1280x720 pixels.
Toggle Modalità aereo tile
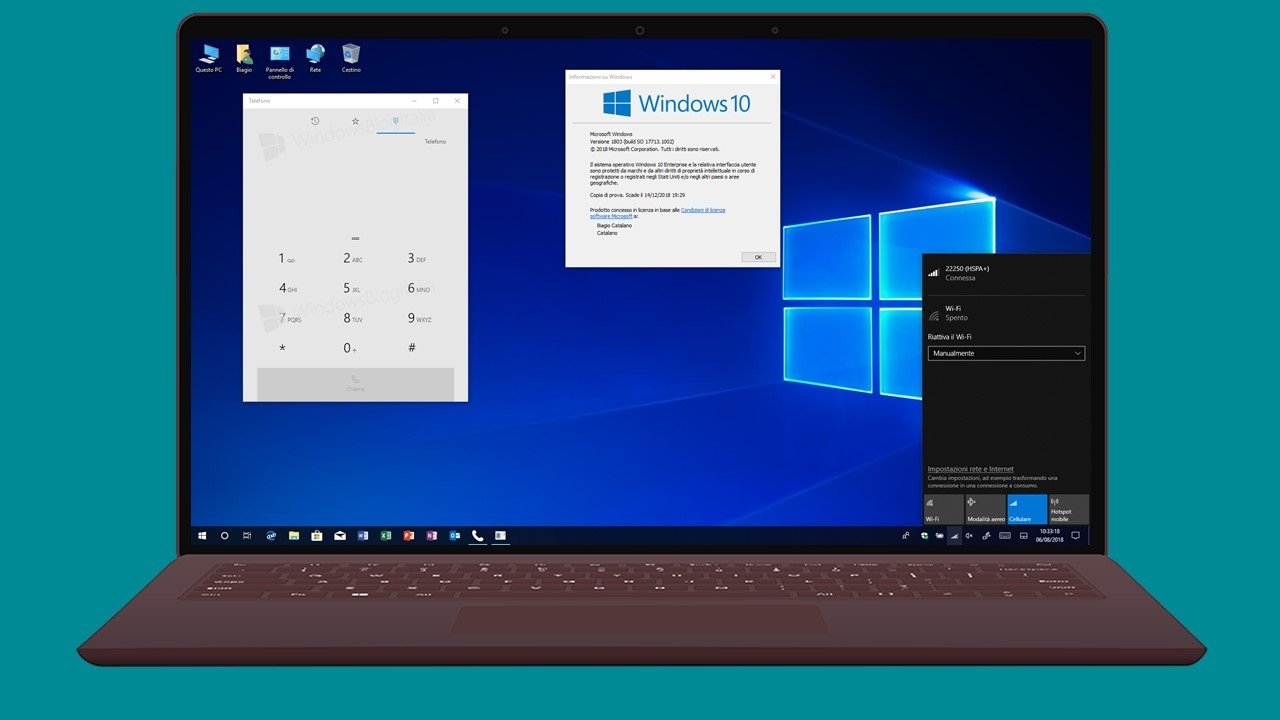985,509
